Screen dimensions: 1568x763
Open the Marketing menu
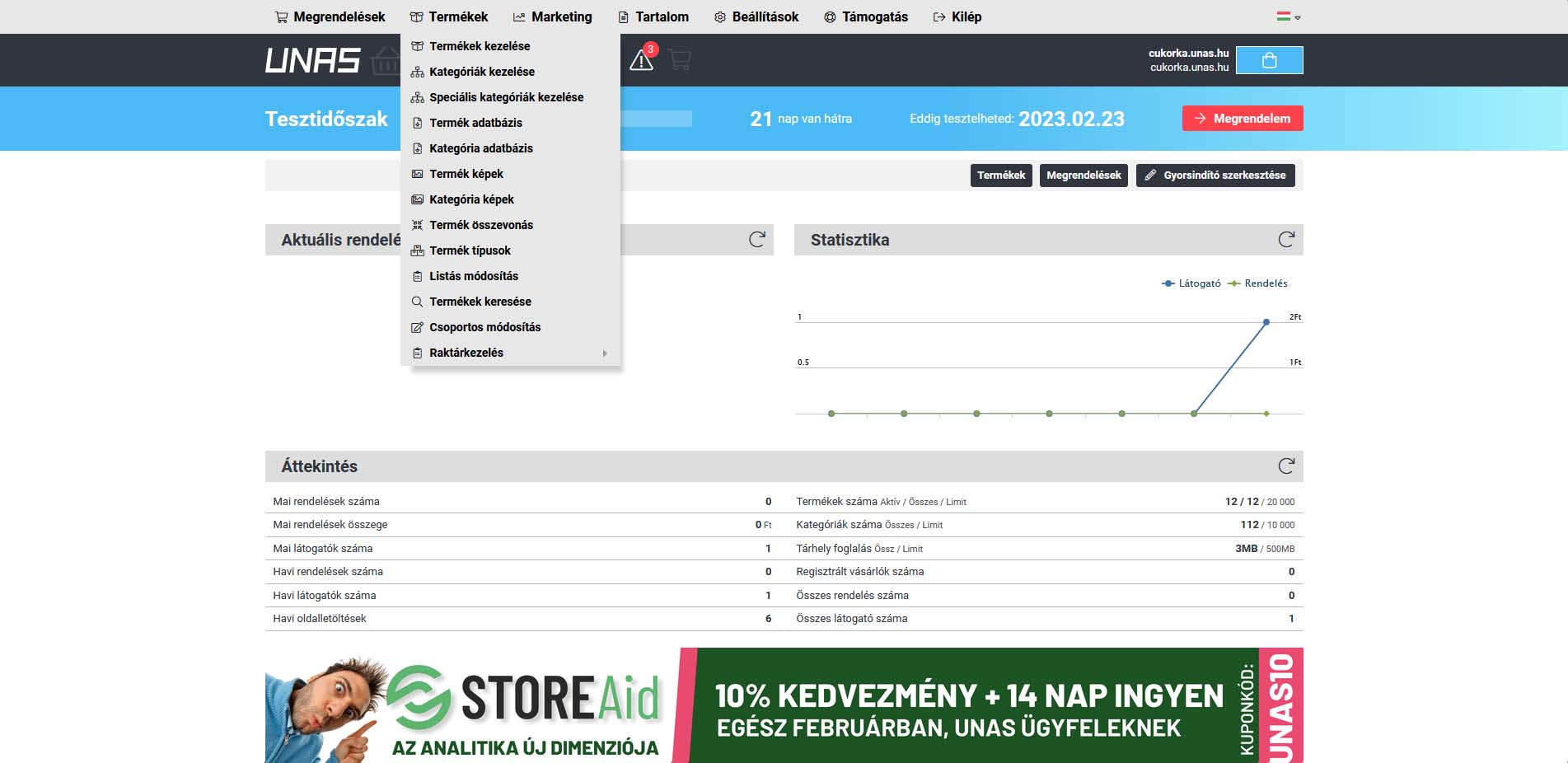pyautogui.click(x=552, y=16)
